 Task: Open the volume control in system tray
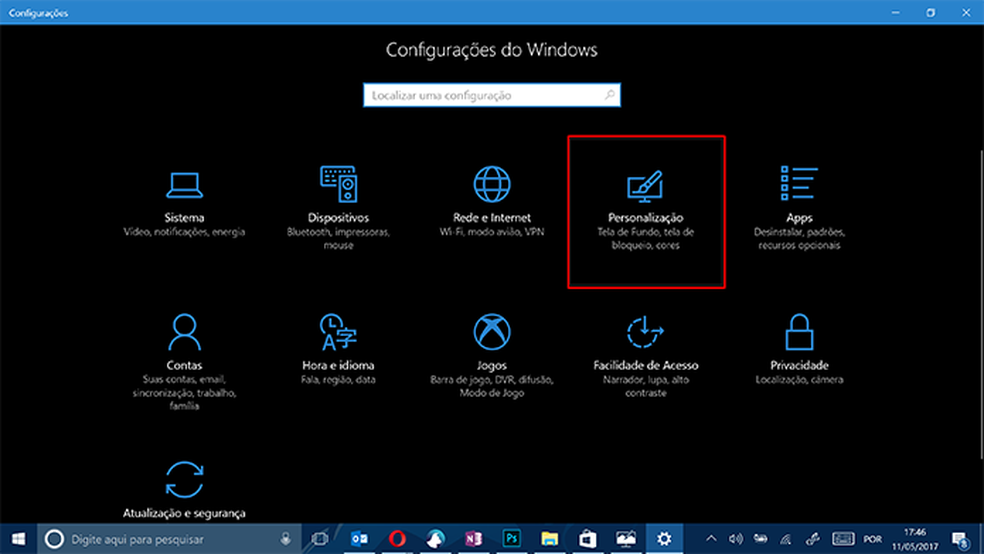tap(735, 539)
